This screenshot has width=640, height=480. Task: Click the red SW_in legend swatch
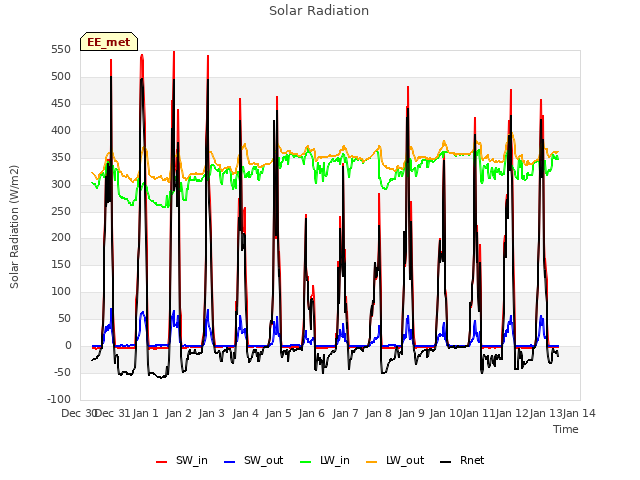pyautogui.click(x=162, y=462)
